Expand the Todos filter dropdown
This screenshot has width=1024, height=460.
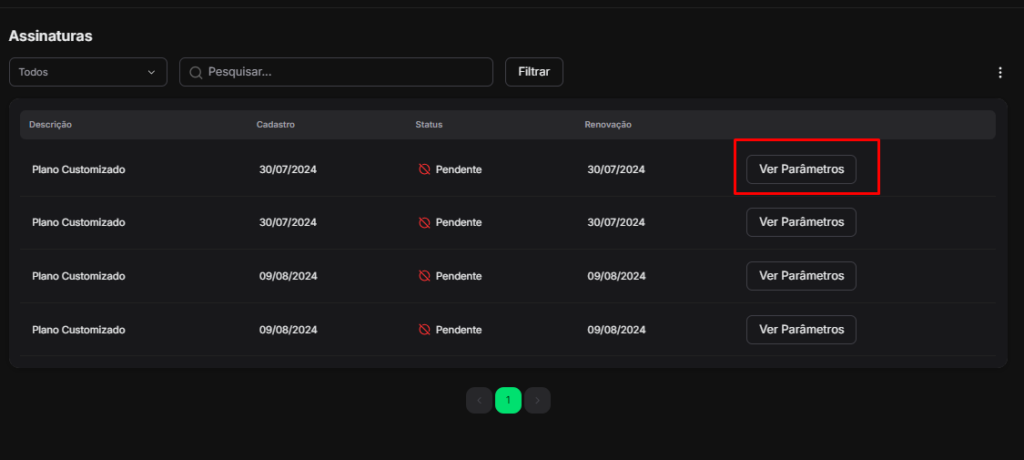click(88, 72)
